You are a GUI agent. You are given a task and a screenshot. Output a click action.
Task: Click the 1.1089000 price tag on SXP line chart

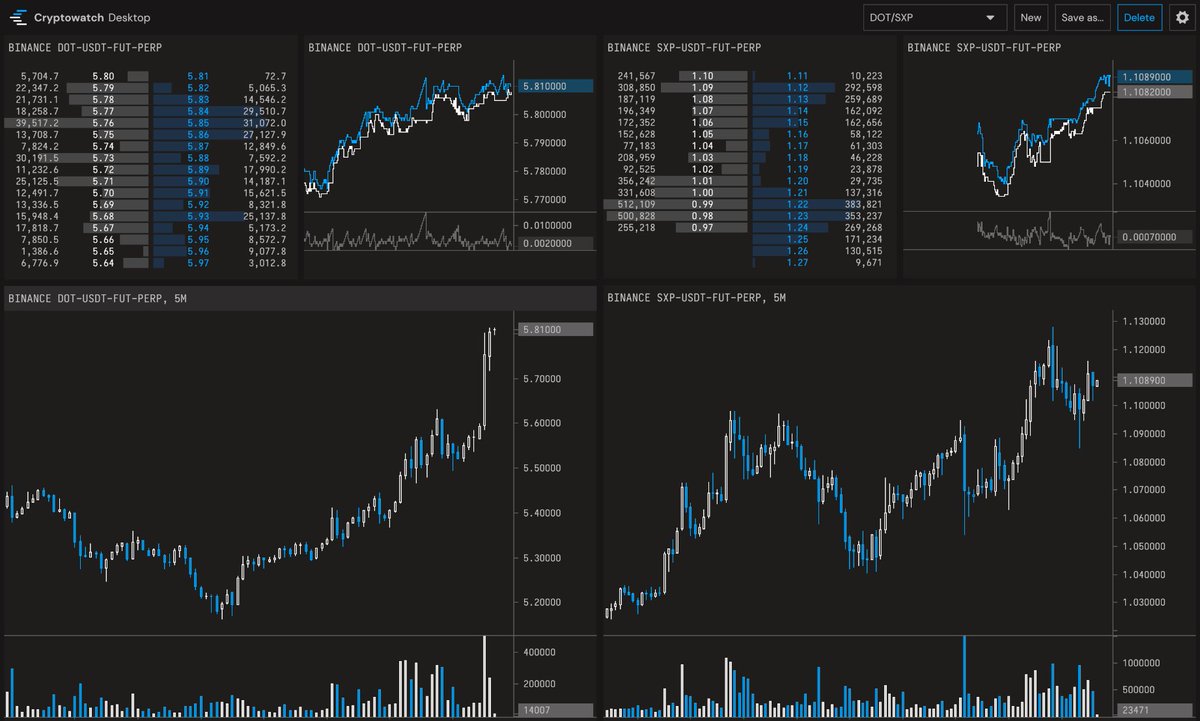(x=1155, y=77)
